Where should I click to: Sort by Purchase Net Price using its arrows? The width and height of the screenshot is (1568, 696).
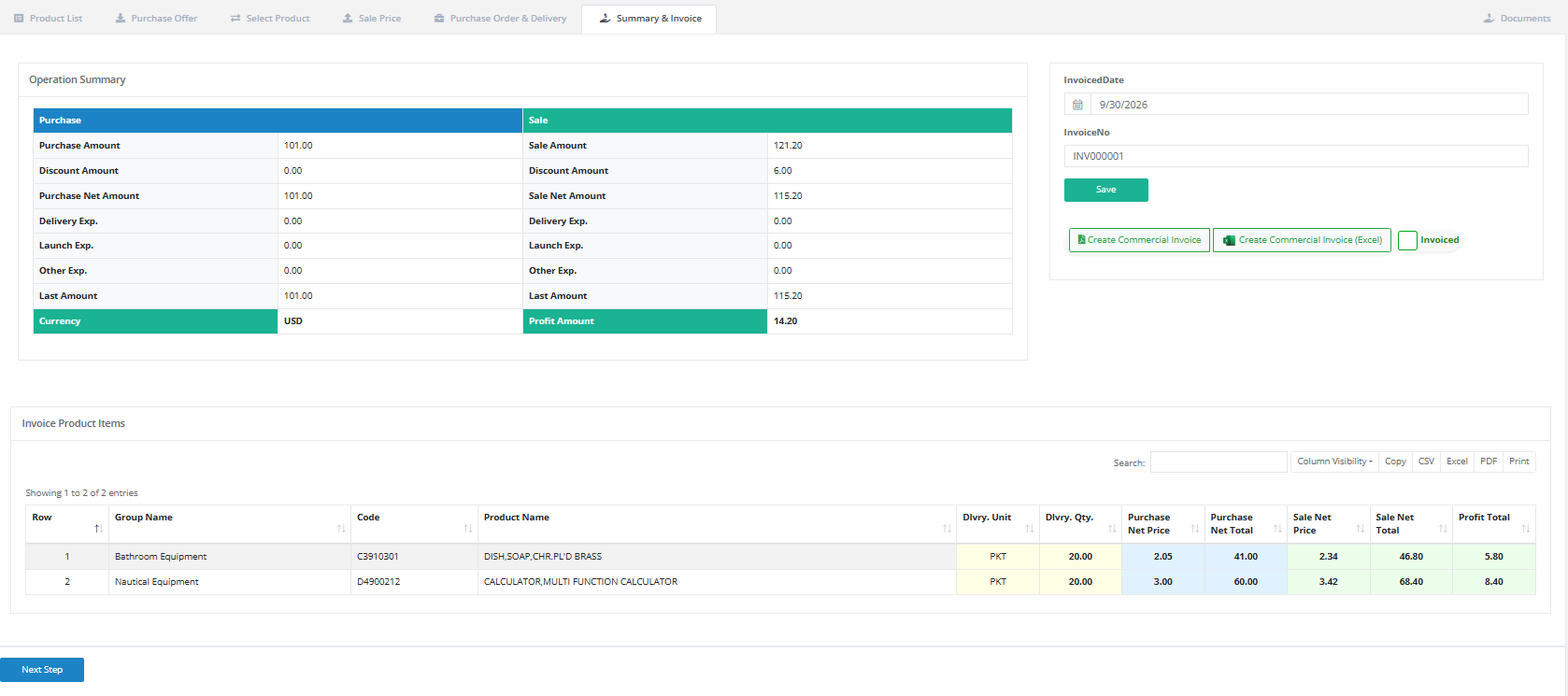[x=1195, y=529]
